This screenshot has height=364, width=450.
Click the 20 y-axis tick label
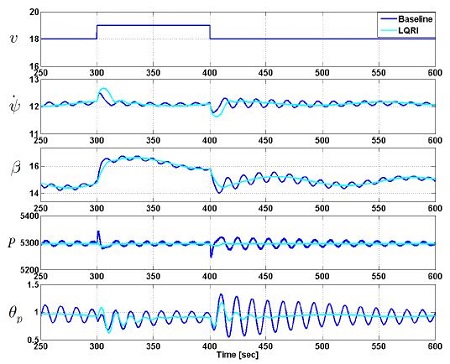pos(34,12)
